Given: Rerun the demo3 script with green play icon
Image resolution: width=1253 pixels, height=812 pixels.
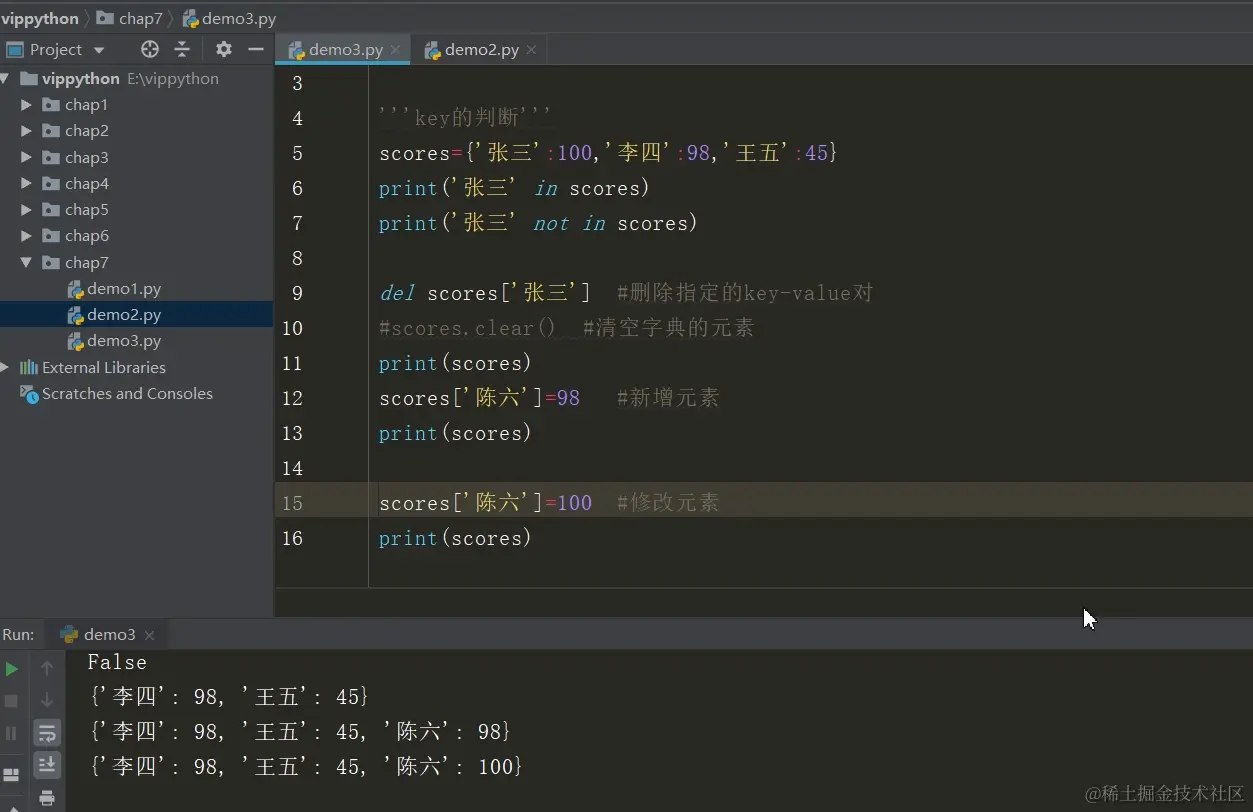Looking at the screenshot, I should [x=12, y=668].
